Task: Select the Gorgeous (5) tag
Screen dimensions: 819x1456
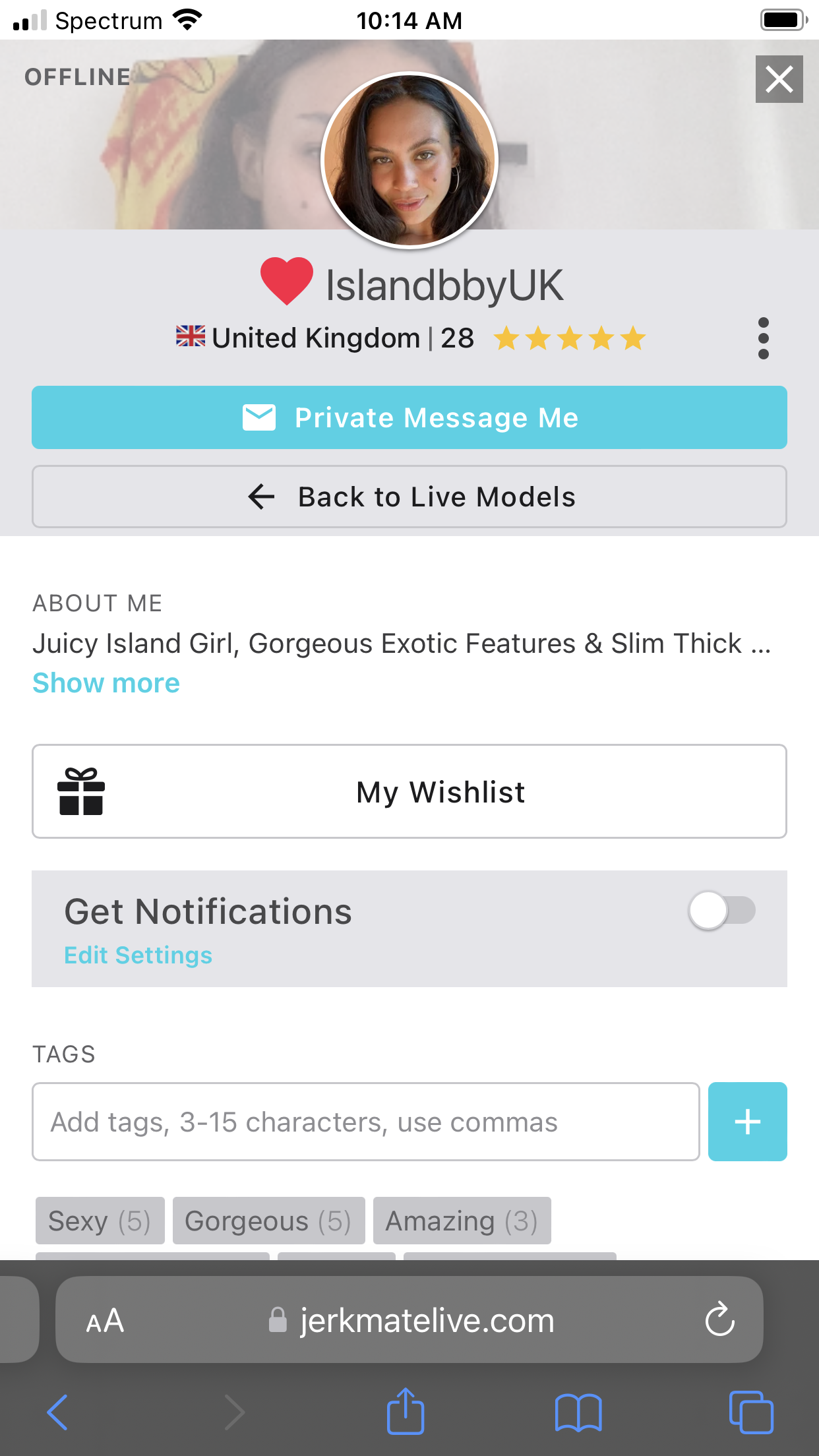Action: click(268, 1221)
